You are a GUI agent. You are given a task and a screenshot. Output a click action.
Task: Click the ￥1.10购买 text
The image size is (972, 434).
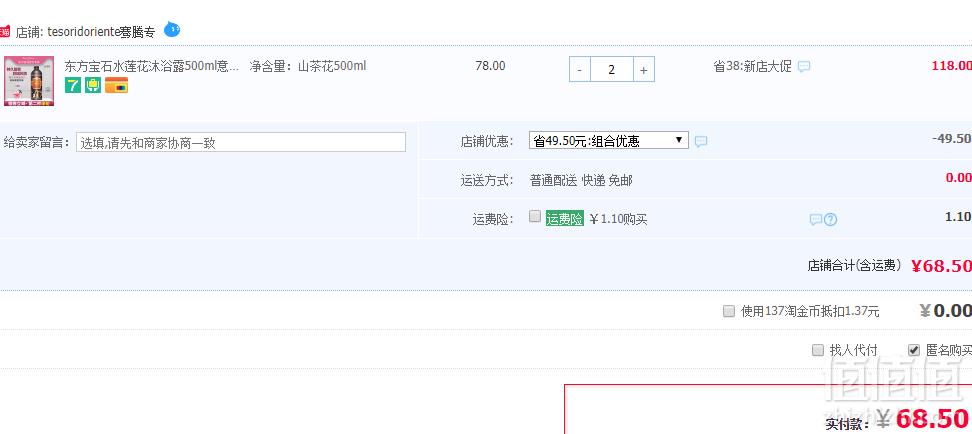click(x=618, y=219)
